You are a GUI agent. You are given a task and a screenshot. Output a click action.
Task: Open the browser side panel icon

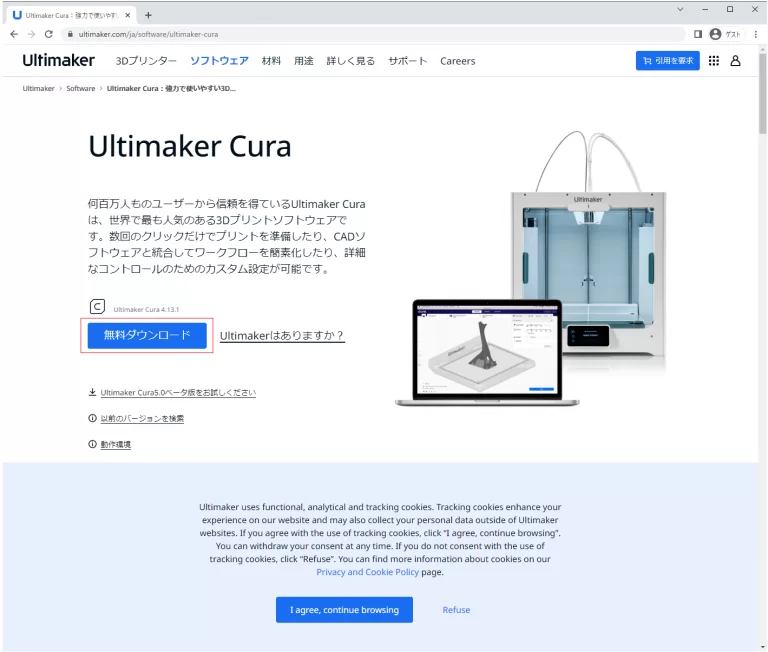coord(697,34)
